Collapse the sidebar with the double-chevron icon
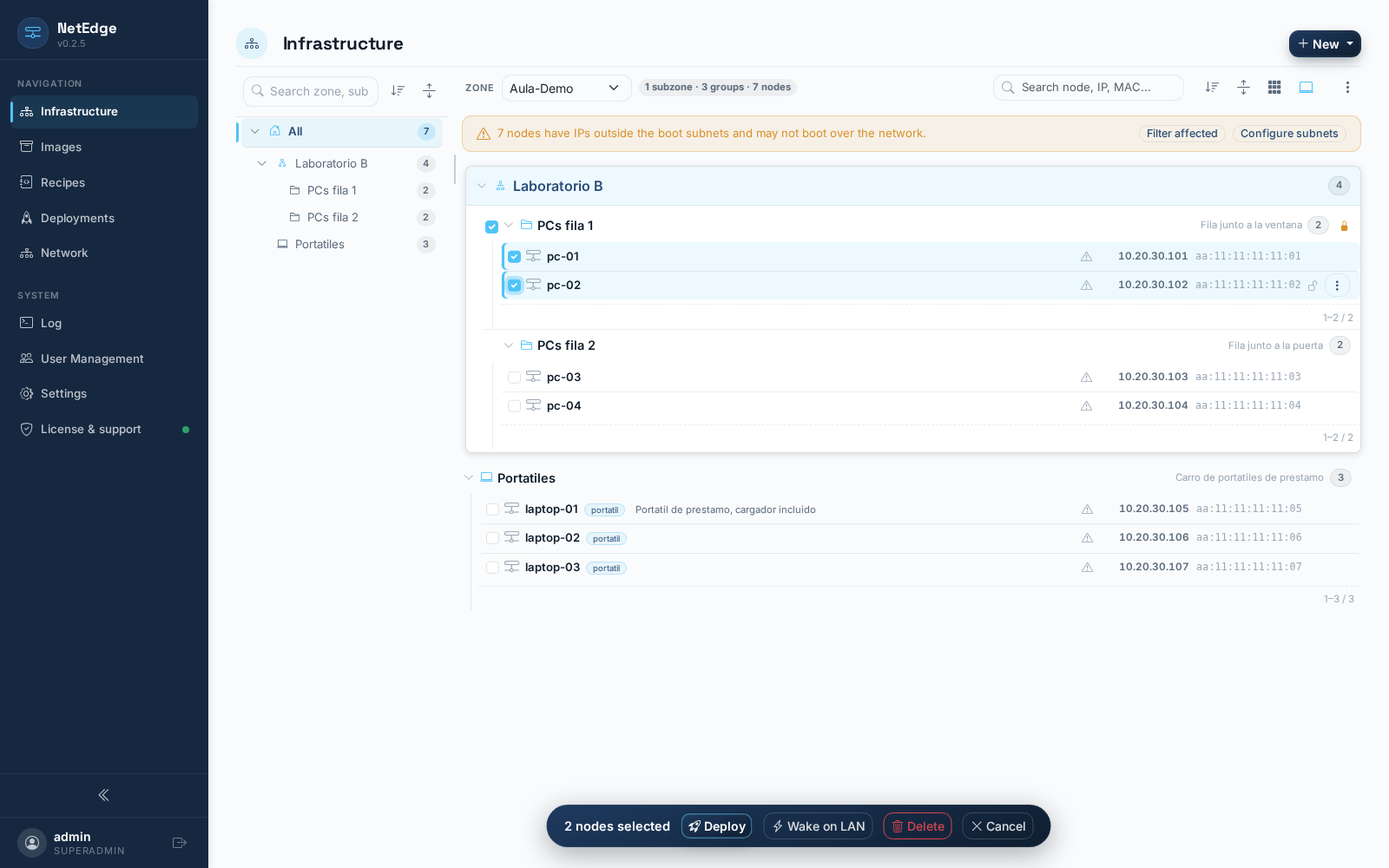The height and width of the screenshot is (868, 1389). tap(104, 795)
